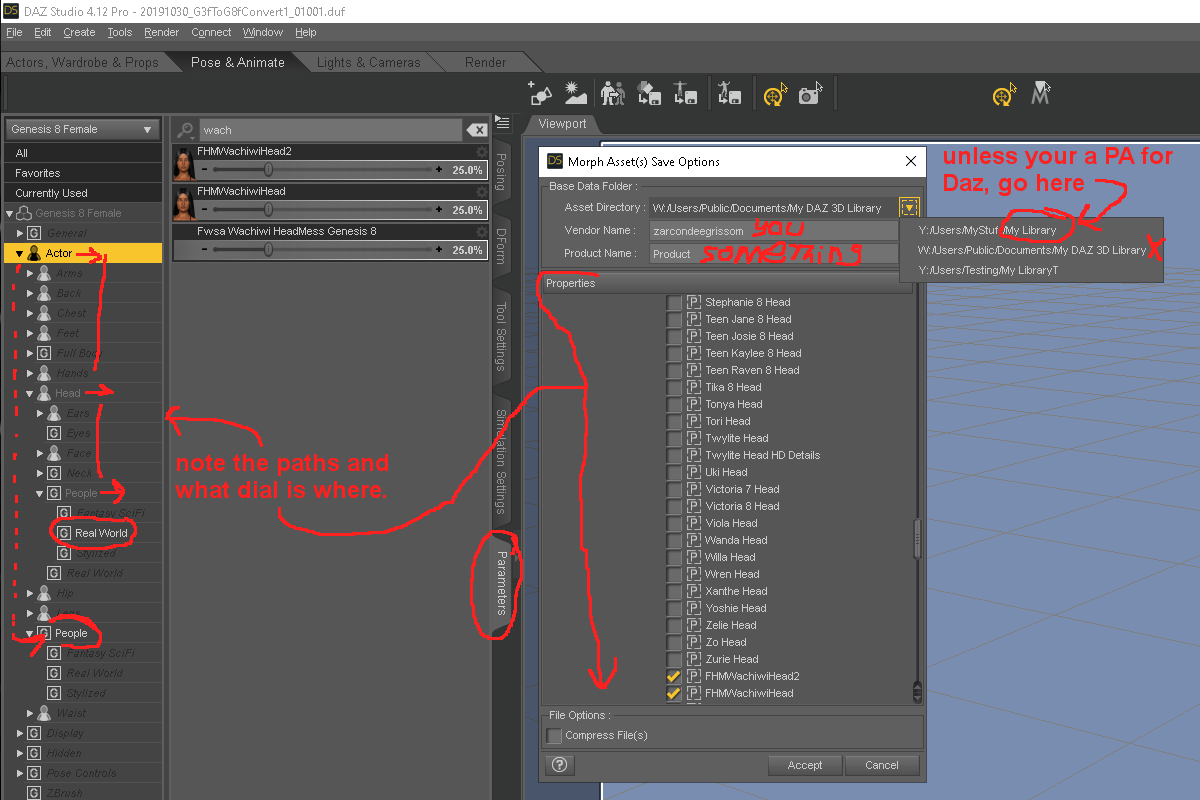
Task: Check the Stephanie 8 Head checkbox
Action: coord(674,302)
